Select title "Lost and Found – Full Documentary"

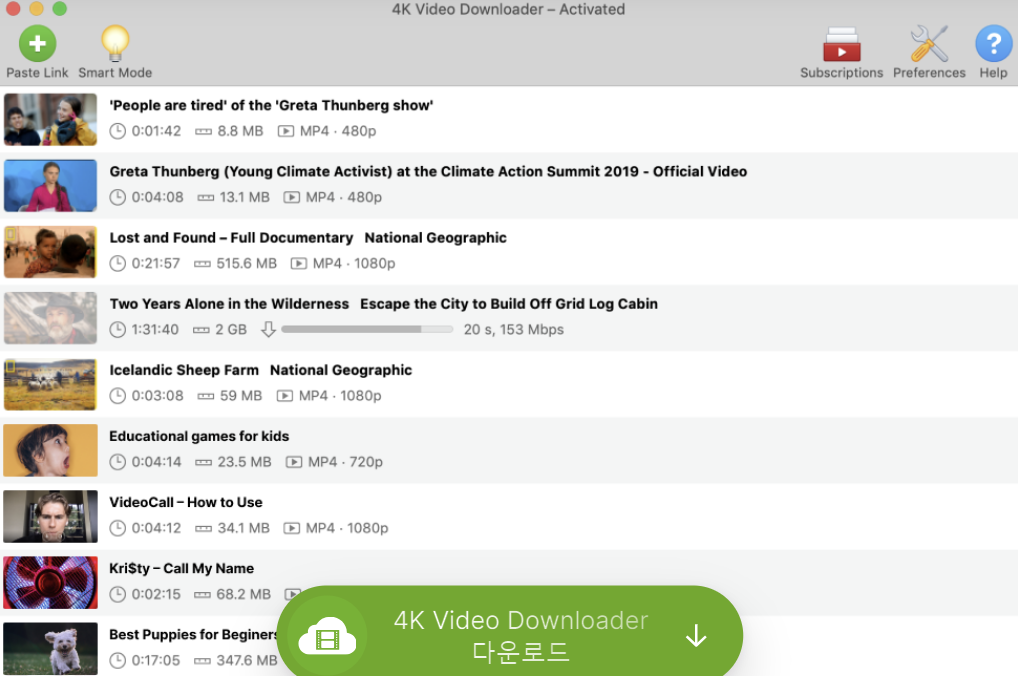coord(231,238)
